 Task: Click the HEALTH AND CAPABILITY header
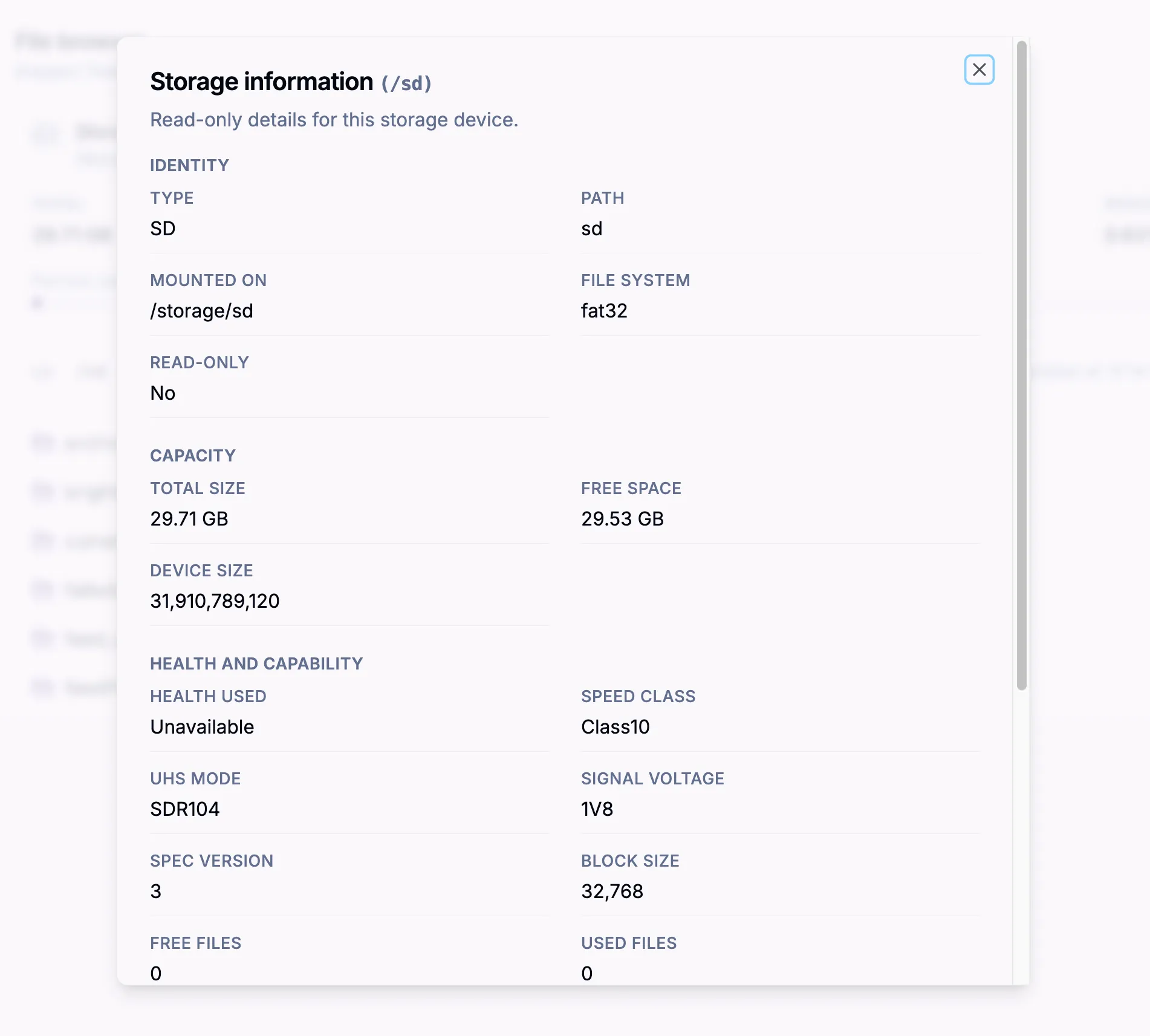256,663
